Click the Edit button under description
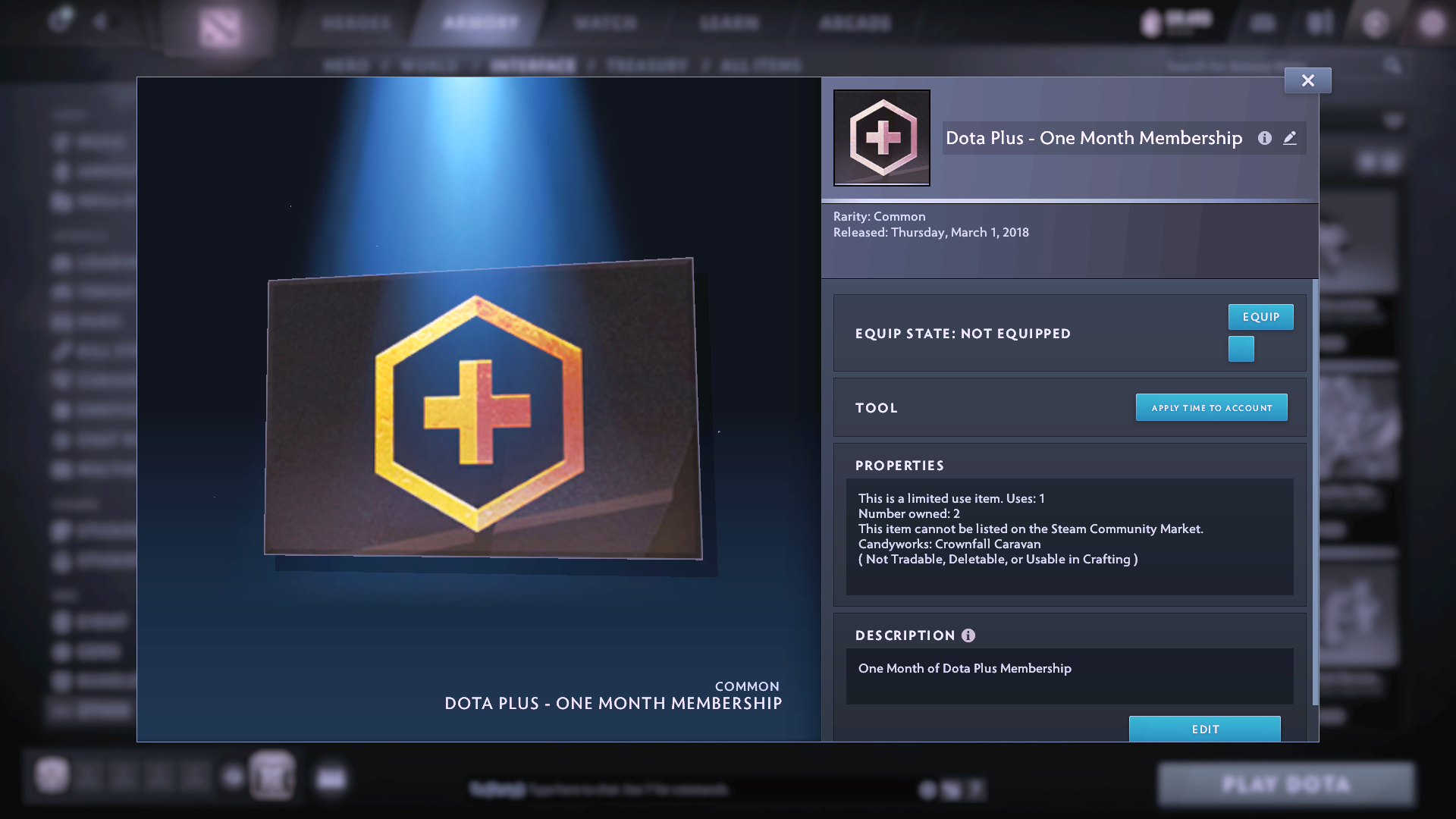The height and width of the screenshot is (819, 1456). 1204,729
